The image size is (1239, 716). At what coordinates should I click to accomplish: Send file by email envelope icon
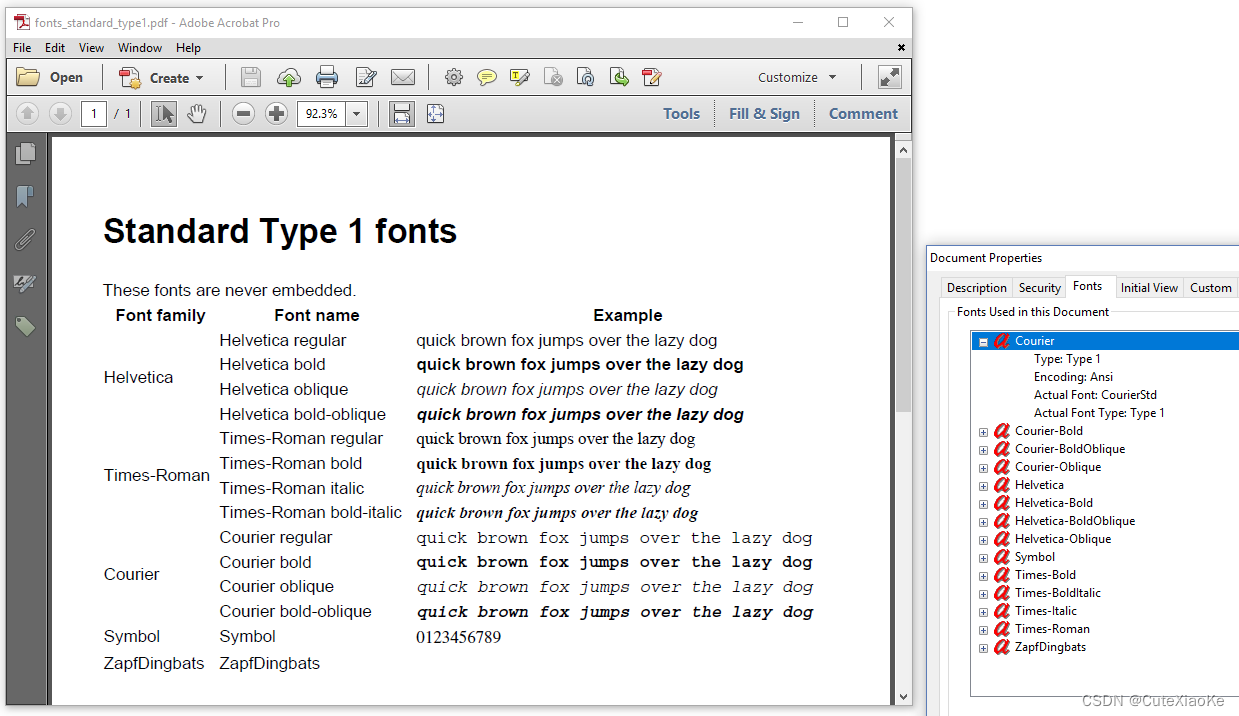click(403, 77)
